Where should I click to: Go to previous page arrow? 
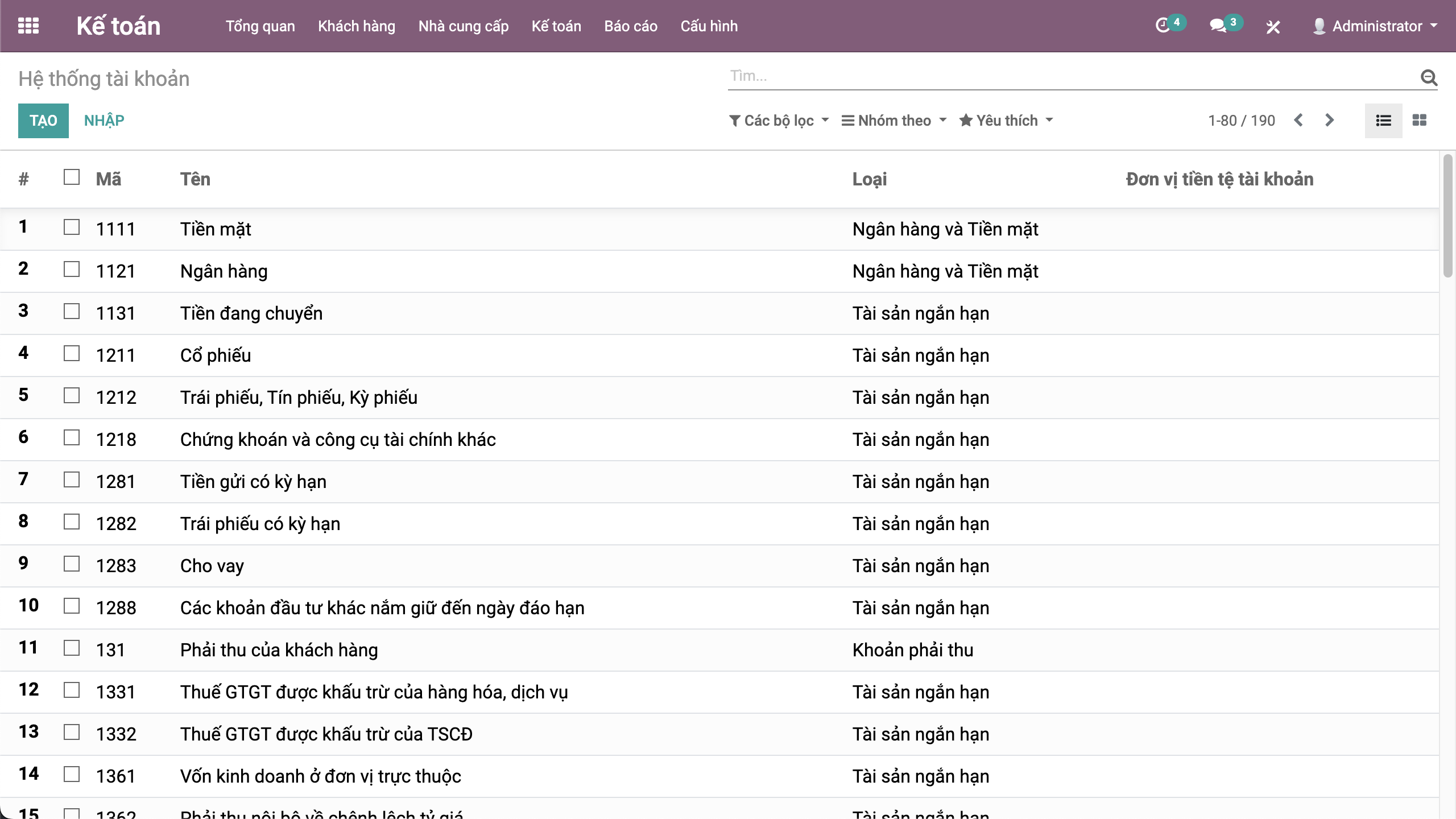(1298, 120)
